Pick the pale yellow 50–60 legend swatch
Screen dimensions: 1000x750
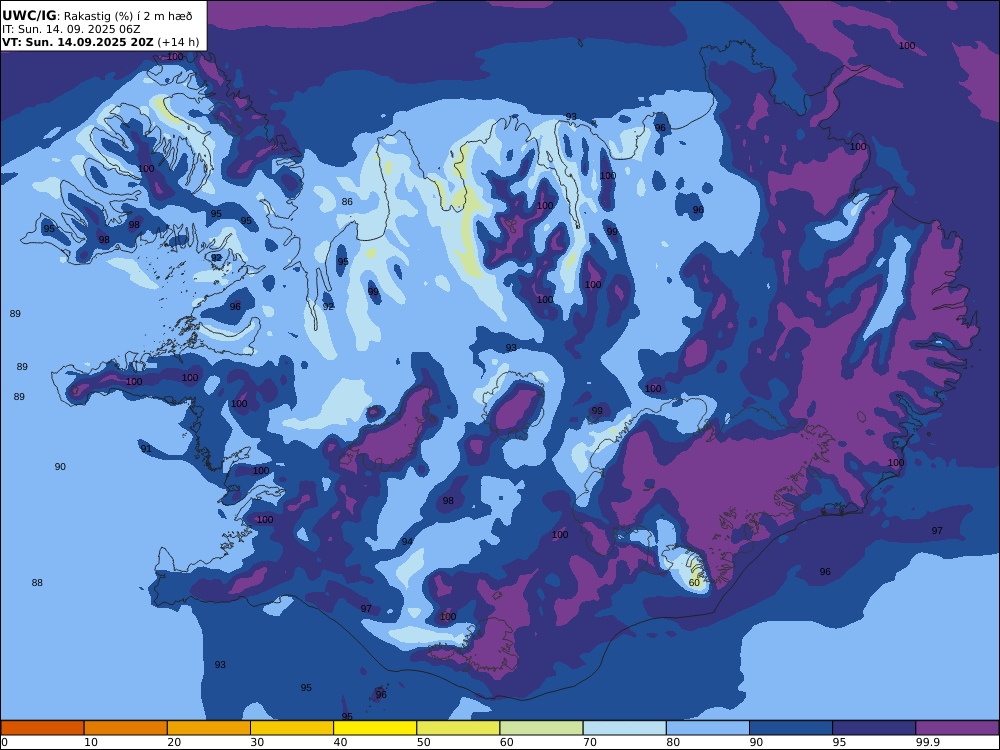pos(458,728)
